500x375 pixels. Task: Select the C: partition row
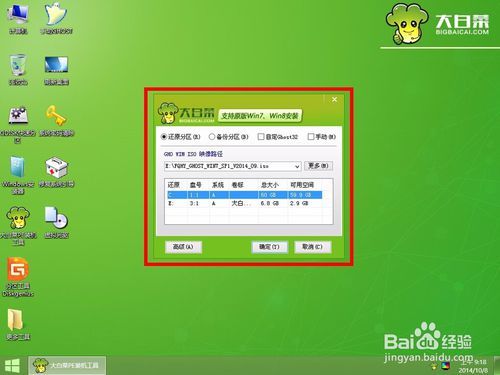point(244,195)
